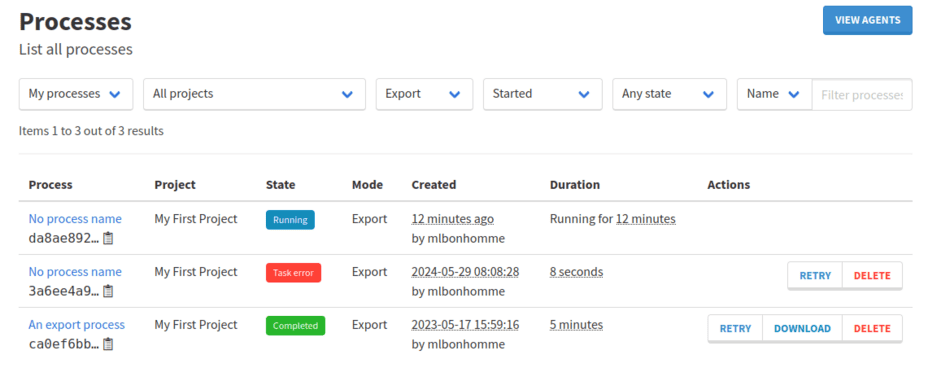Click by mlbonhomme under 2023-05-17 date
Viewport: 928px width, 368px height.
pyautogui.click(x=458, y=344)
